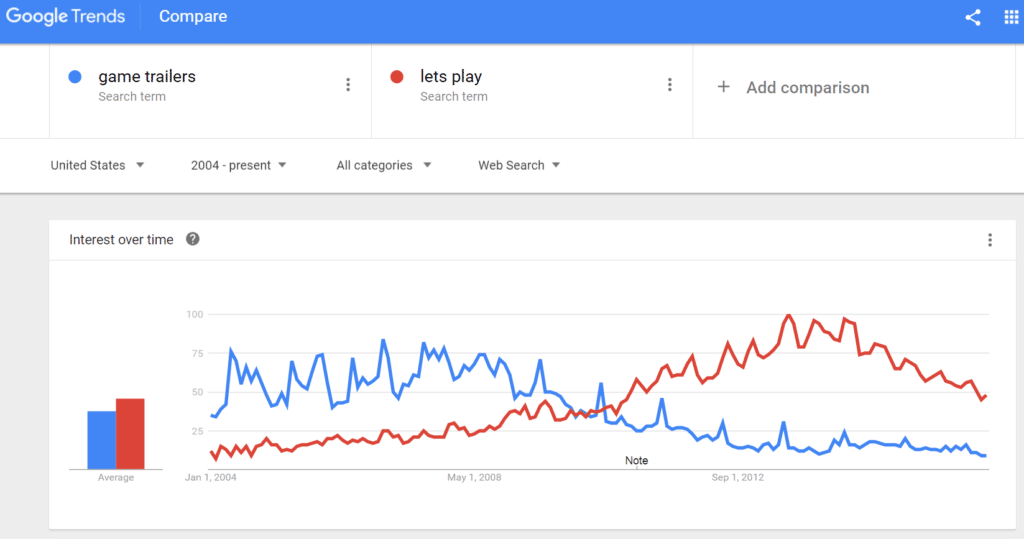Image resolution: width=1024 pixels, height=539 pixels.
Task: Click the red lets play color dot
Action: point(396,77)
